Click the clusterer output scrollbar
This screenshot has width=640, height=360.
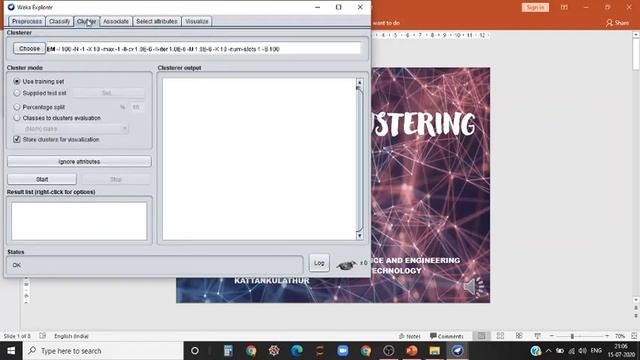[359, 159]
